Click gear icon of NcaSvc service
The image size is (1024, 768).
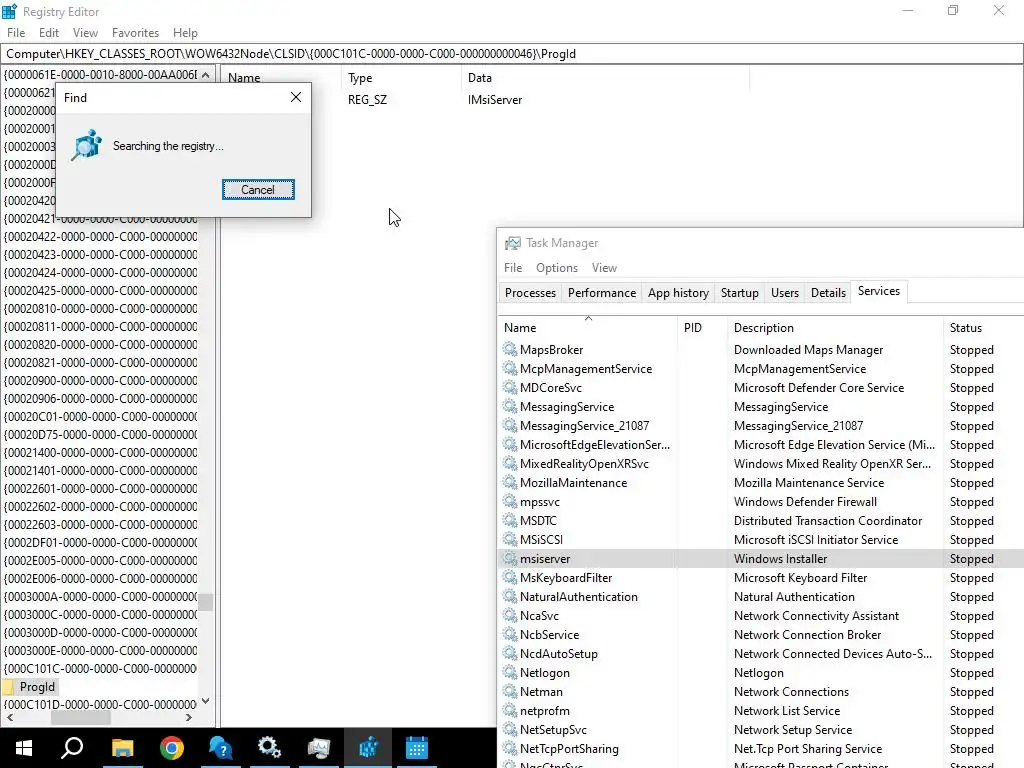pos(510,615)
